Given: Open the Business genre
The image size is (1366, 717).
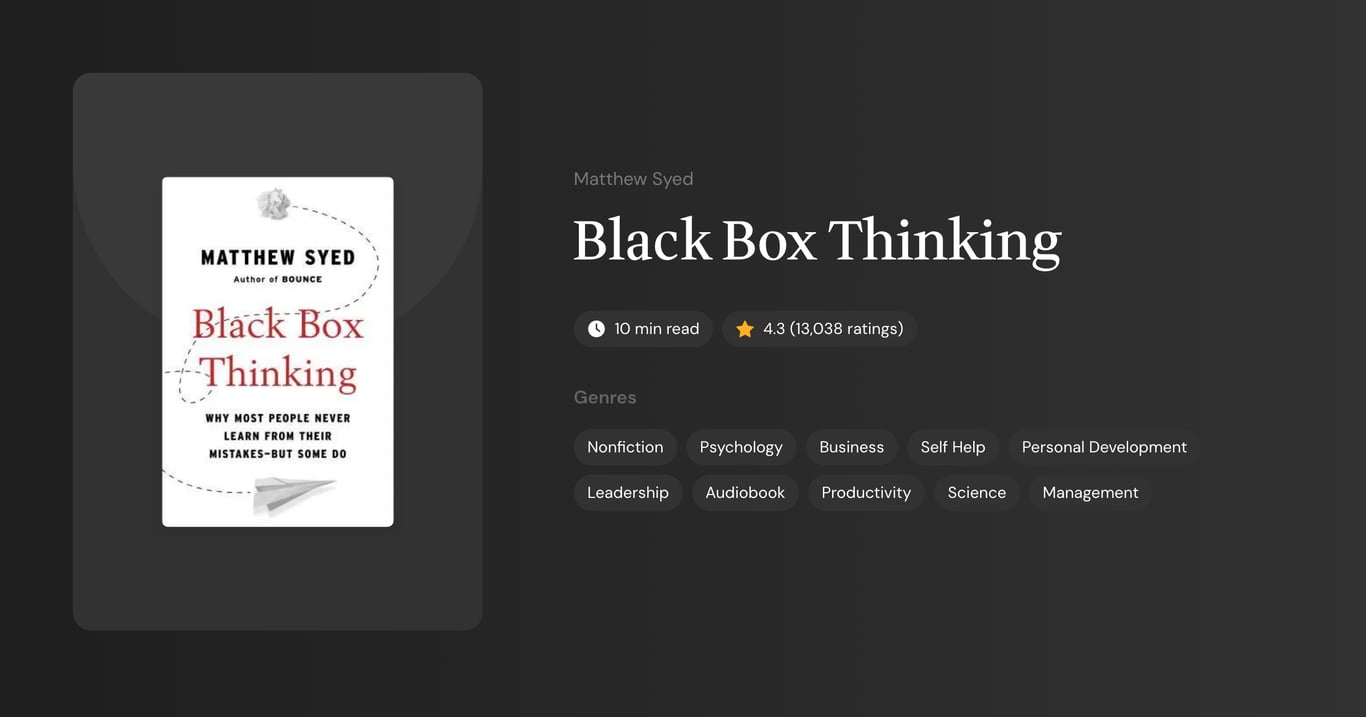Looking at the screenshot, I should (851, 447).
